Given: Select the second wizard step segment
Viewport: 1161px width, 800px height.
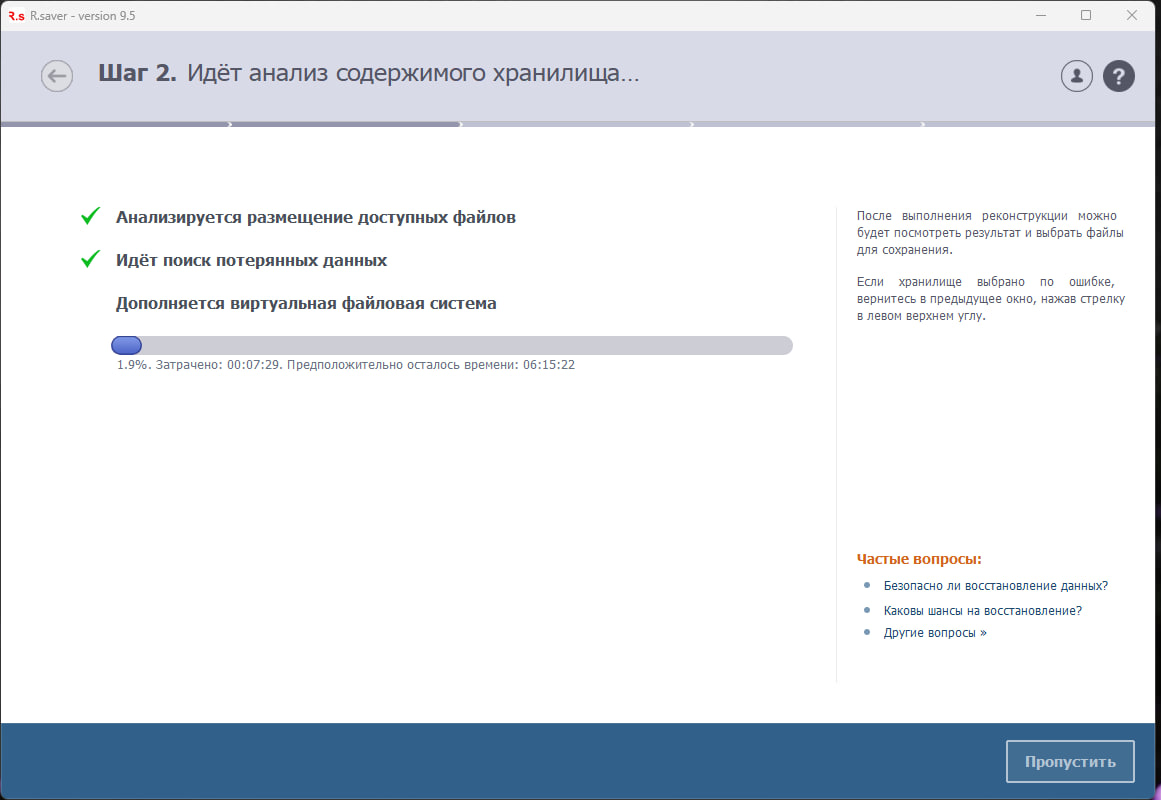Looking at the screenshot, I should (x=345, y=125).
